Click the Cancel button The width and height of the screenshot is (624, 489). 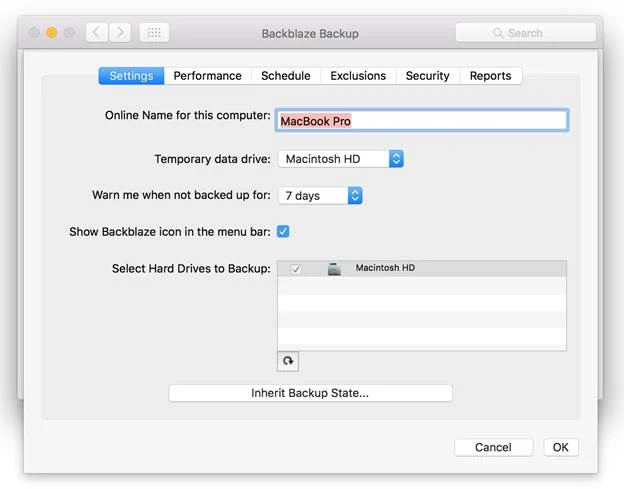[x=493, y=447]
